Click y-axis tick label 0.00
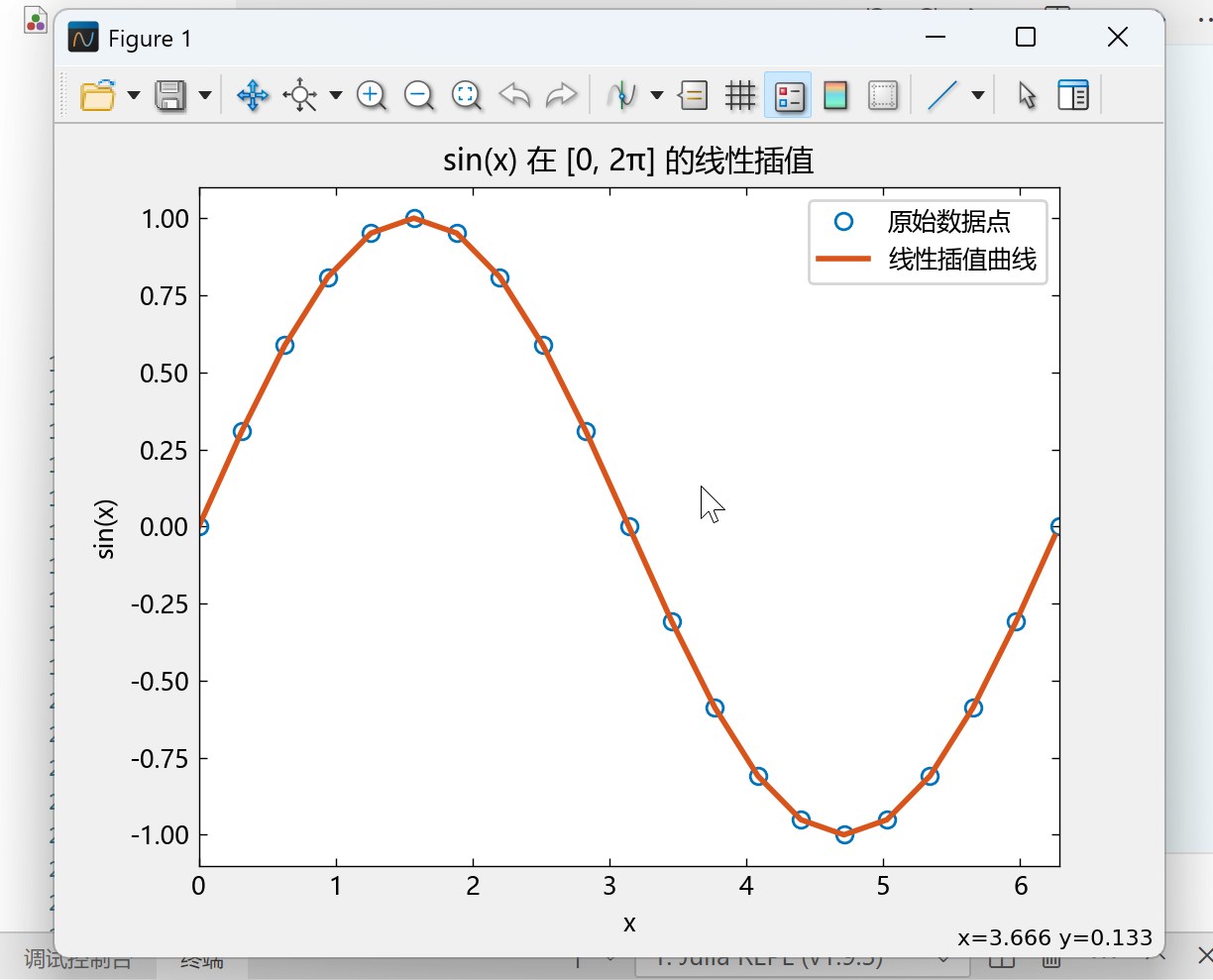Screen dimensions: 1213x980 tap(165, 527)
